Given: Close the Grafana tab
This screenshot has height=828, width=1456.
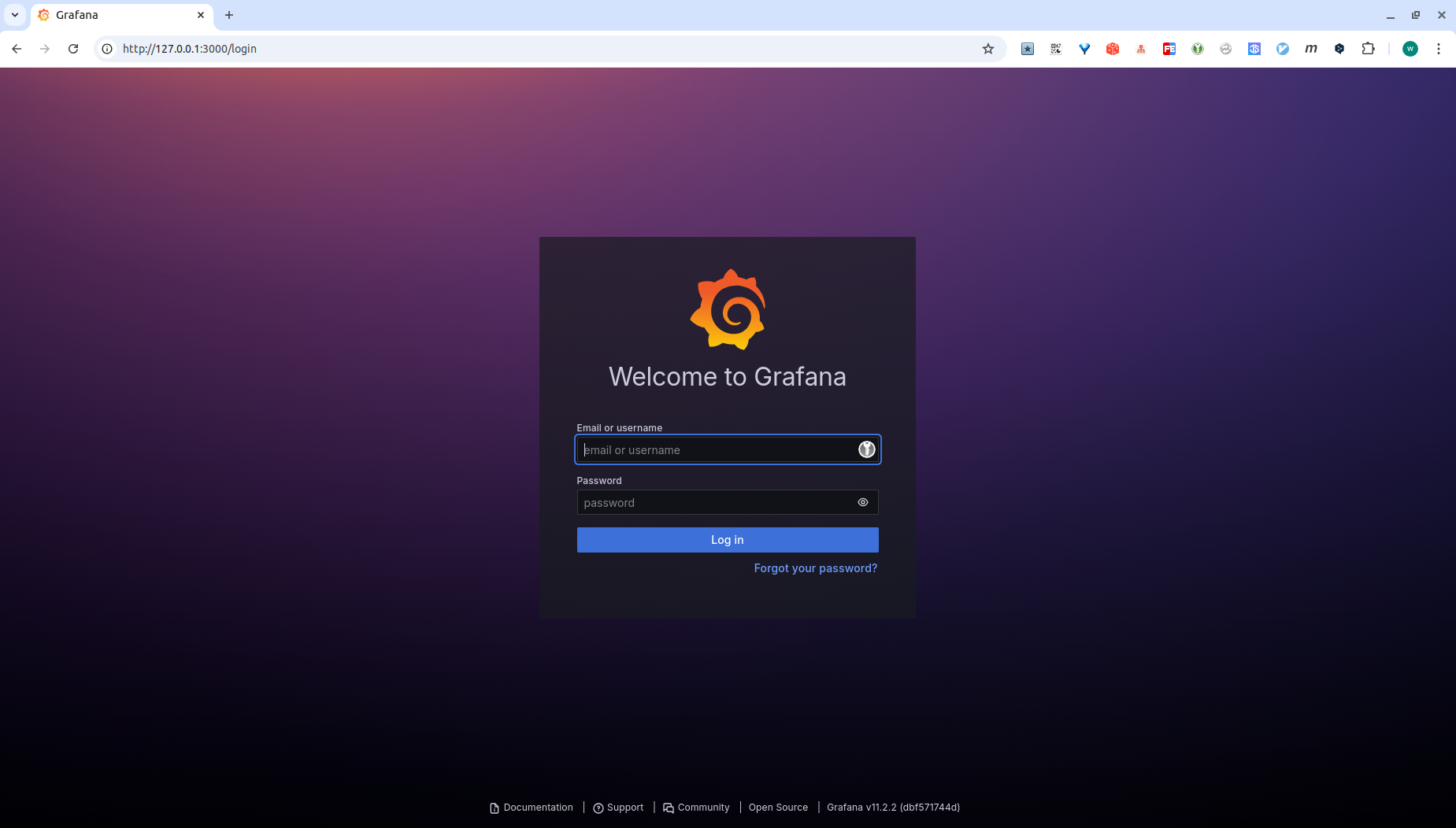Looking at the screenshot, I should [201, 15].
